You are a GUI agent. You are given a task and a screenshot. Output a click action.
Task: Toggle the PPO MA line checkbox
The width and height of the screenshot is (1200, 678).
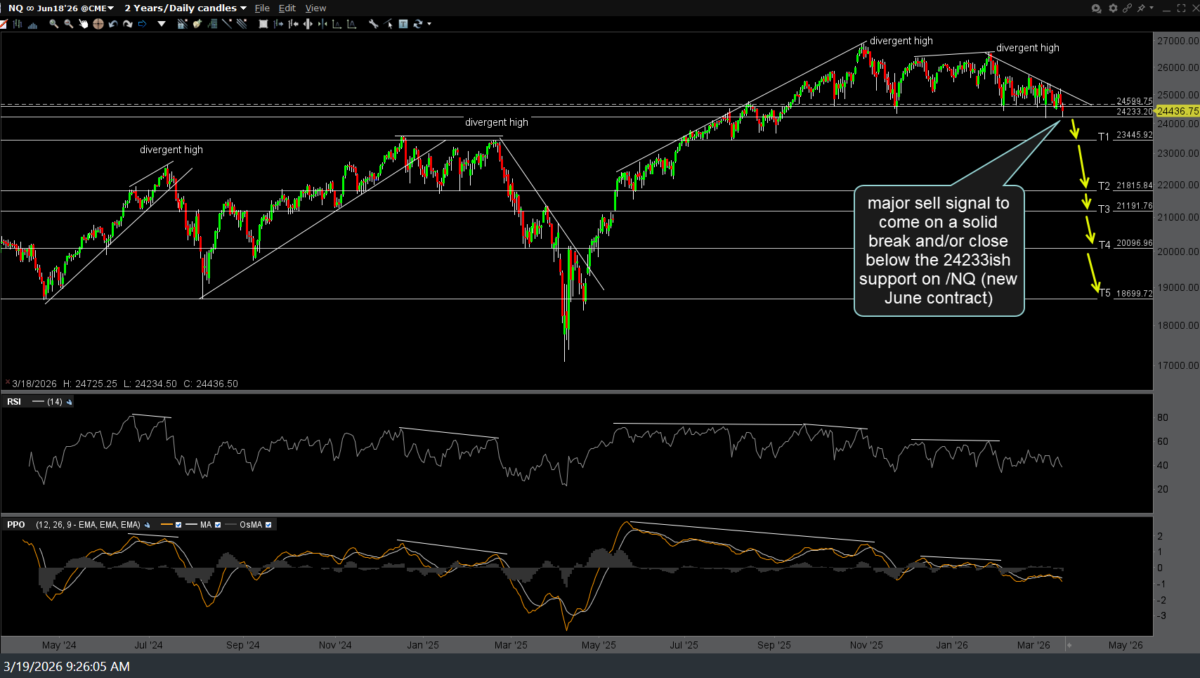pos(218,525)
